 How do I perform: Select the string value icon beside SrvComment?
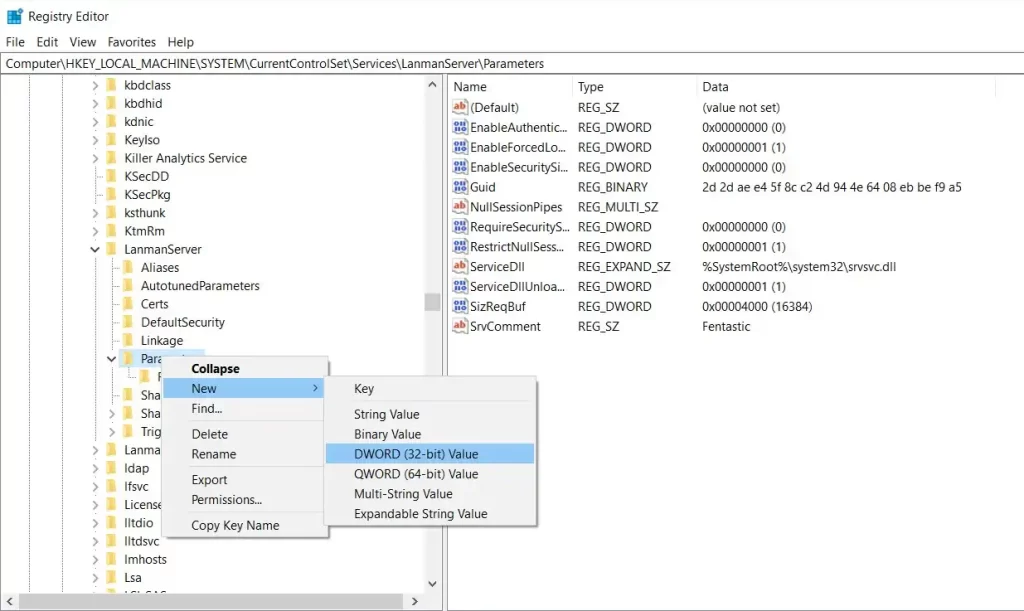(x=460, y=326)
